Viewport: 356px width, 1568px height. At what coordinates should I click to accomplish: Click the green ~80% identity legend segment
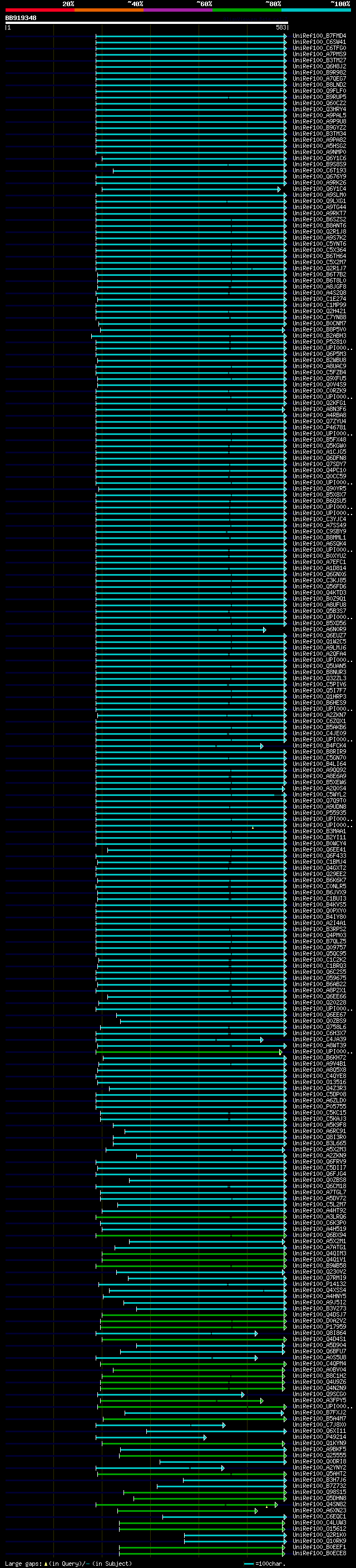click(247, 10)
